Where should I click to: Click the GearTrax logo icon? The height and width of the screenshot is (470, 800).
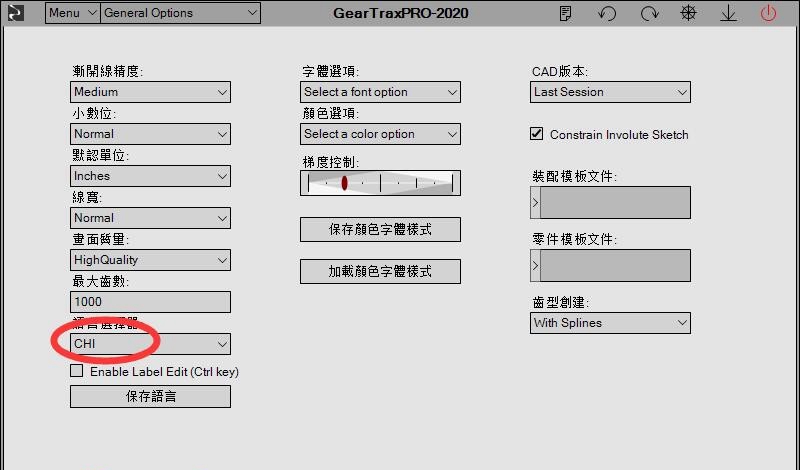15,13
